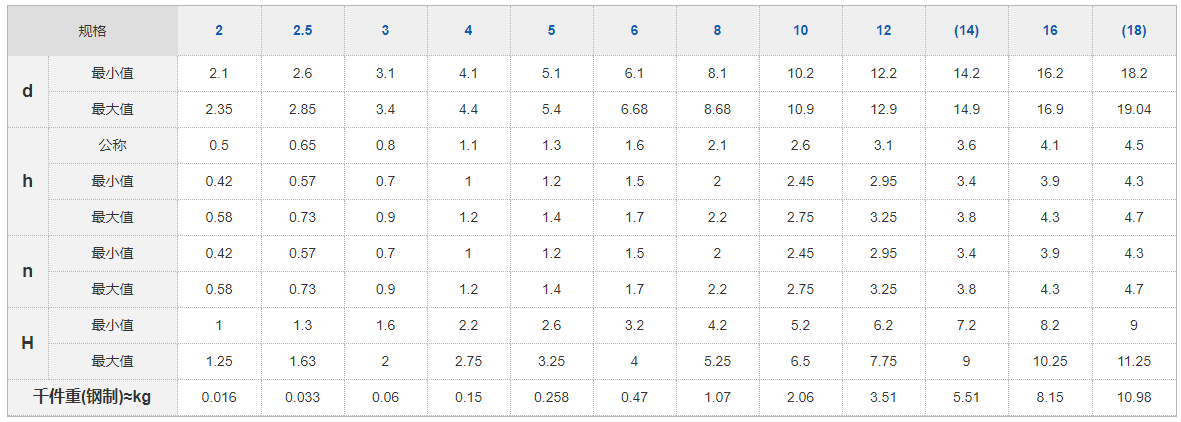Image resolution: width=1181 pixels, height=422 pixels.
Task: Open the size 6 specification link
Action: pos(634,31)
